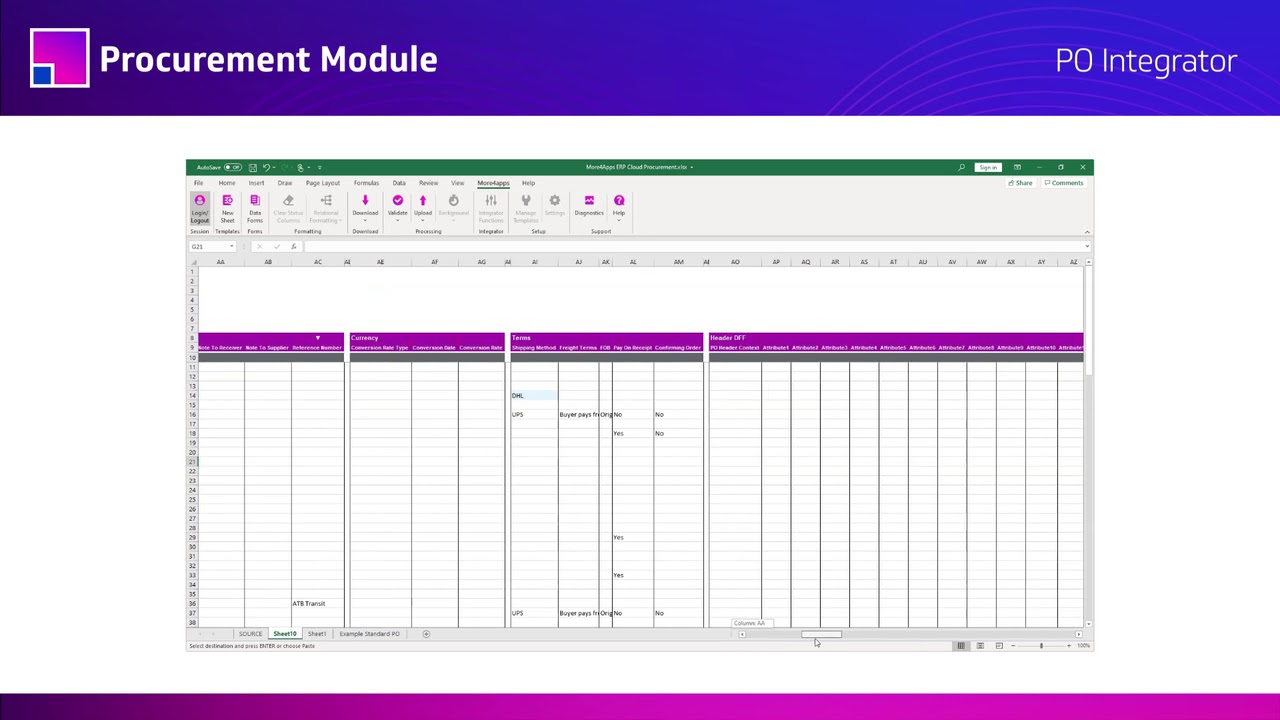Click the magenta Download arrow icon
This screenshot has width=1280, height=720.
[x=365, y=201]
